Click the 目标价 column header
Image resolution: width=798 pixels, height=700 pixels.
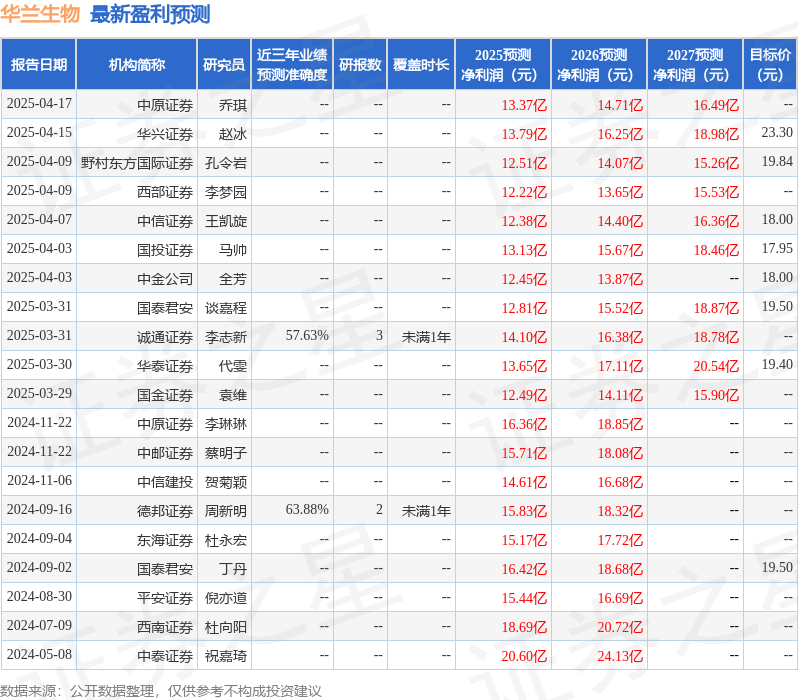770,64
